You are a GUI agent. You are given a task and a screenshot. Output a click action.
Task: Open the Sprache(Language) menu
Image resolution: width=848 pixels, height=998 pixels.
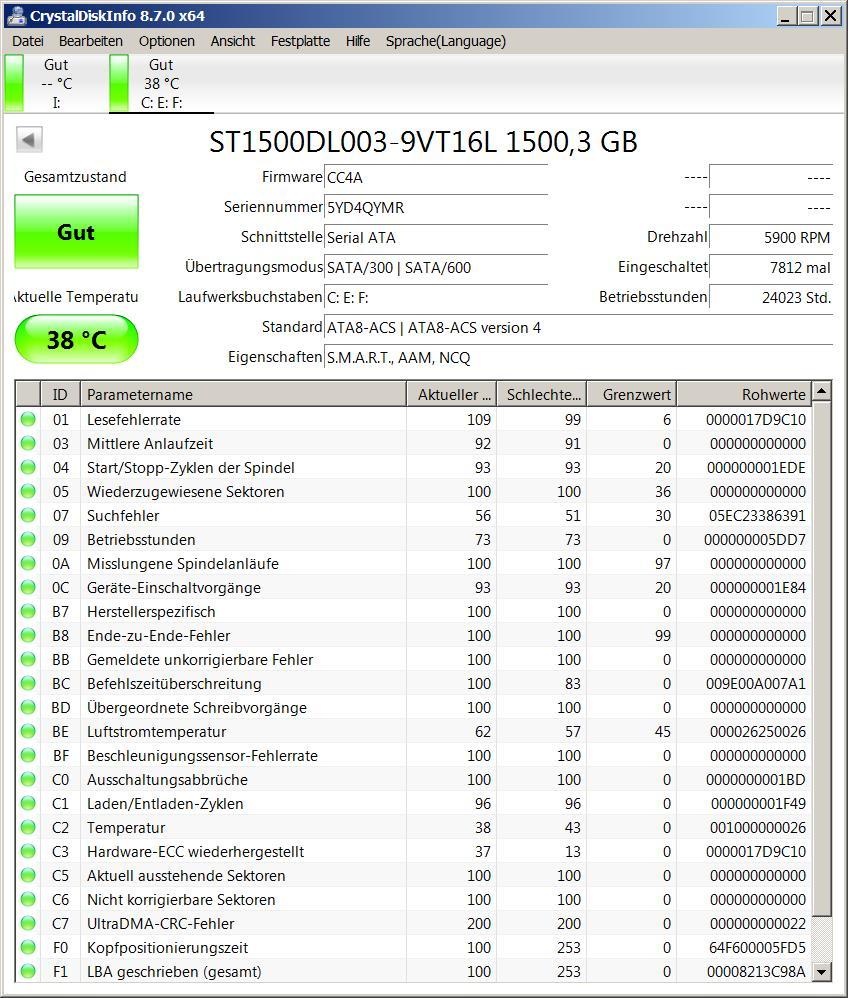446,41
